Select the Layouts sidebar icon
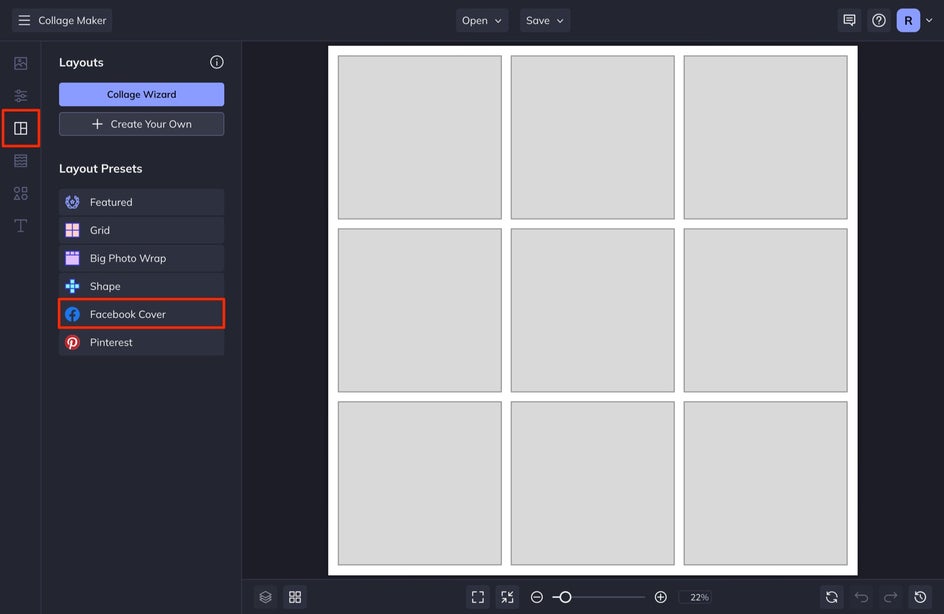This screenshot has width=944, height=614. (x=20, y=128)
